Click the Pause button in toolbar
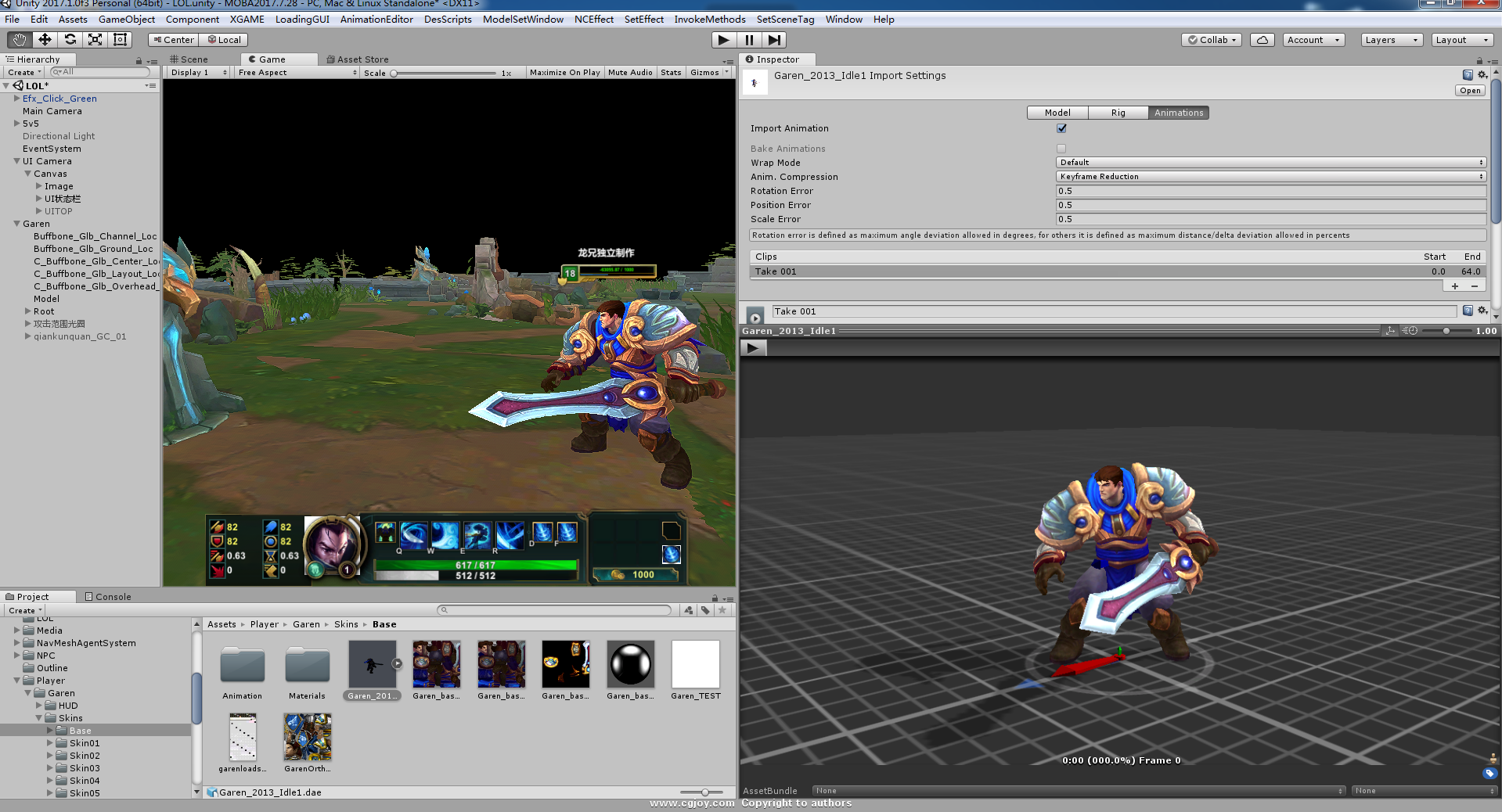This screenshot has width=1502, height=812. (749, 40)
